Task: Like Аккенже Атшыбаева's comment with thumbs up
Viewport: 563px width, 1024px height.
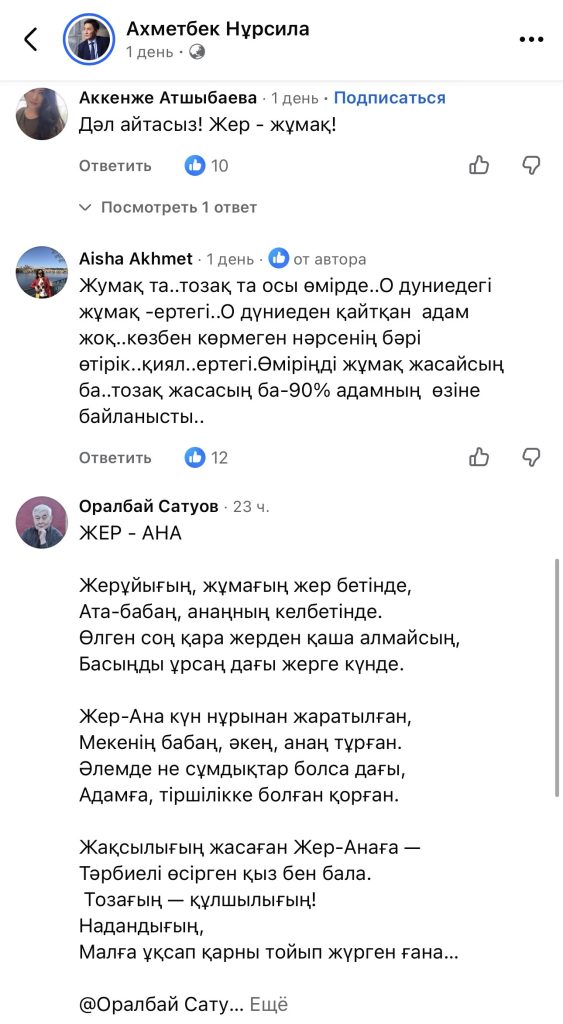Action: (x=479, y=165)
